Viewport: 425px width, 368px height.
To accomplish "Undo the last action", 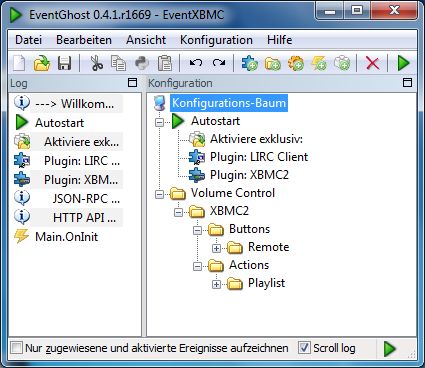I will click(x=195, y=63).
